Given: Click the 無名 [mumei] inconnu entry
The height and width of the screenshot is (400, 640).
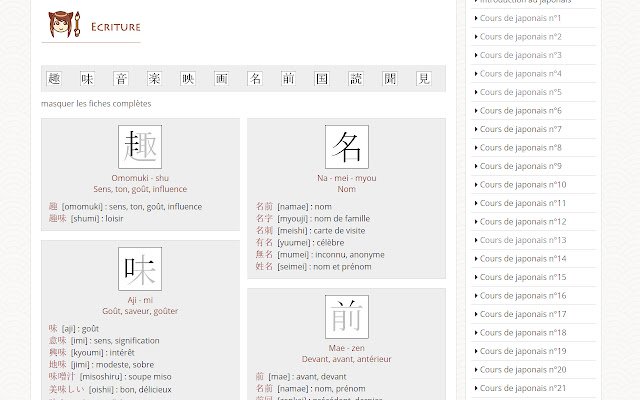Looking at the screenshot, I should click(320, 255).
